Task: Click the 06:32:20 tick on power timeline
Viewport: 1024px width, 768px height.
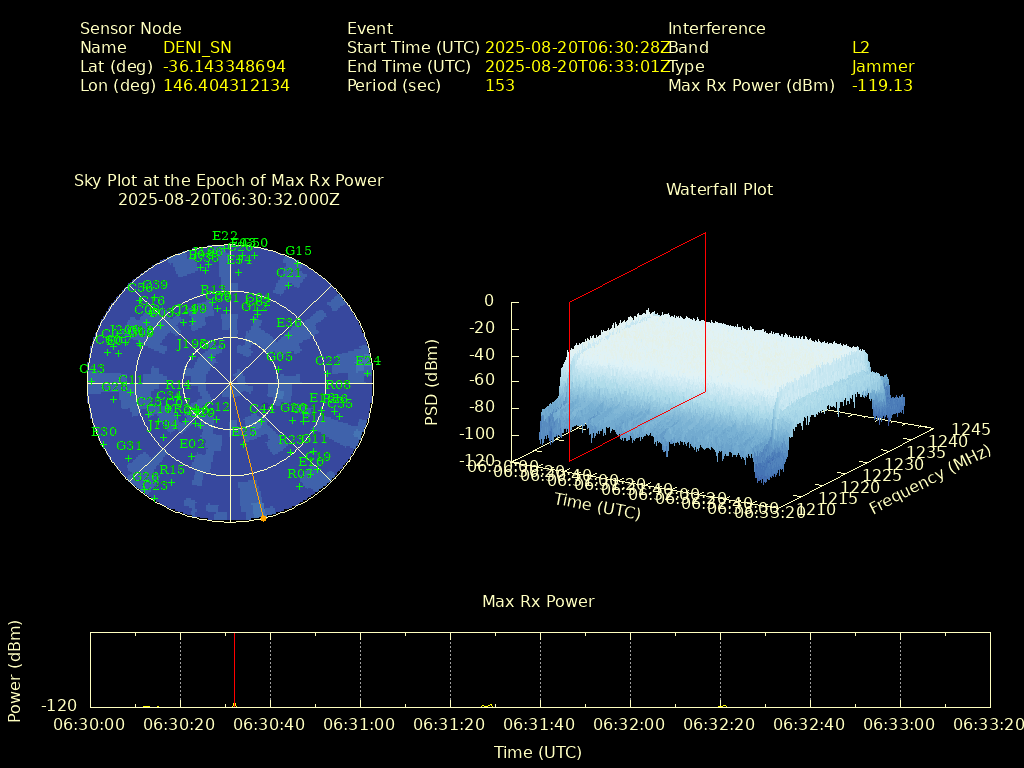Action: 721,724
